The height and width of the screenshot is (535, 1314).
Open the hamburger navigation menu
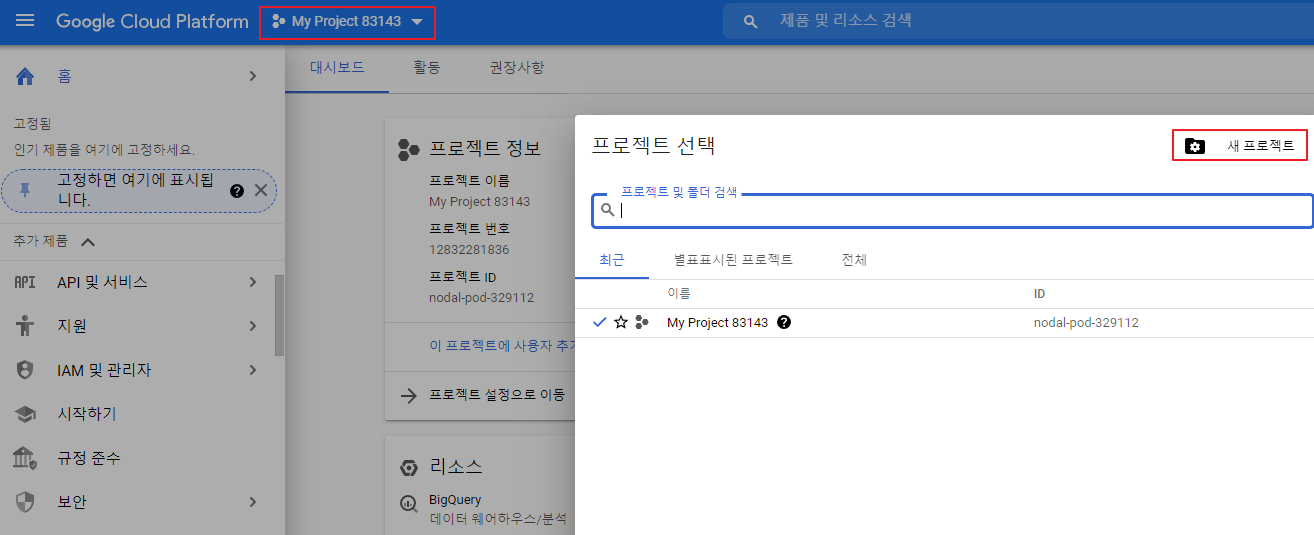25,21
